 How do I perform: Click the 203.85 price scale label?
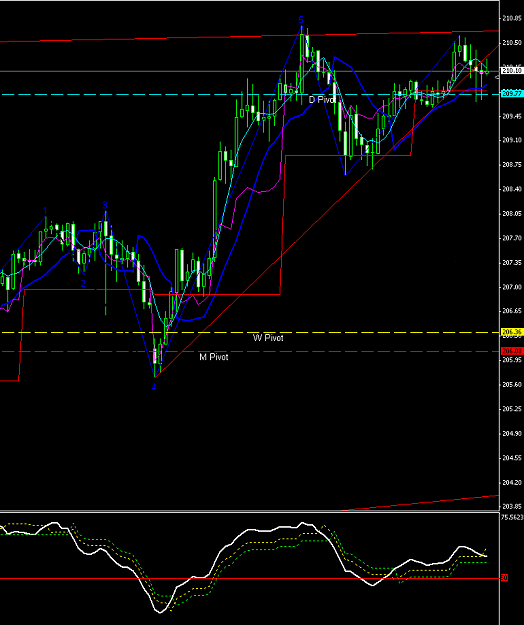click(512, 507)
